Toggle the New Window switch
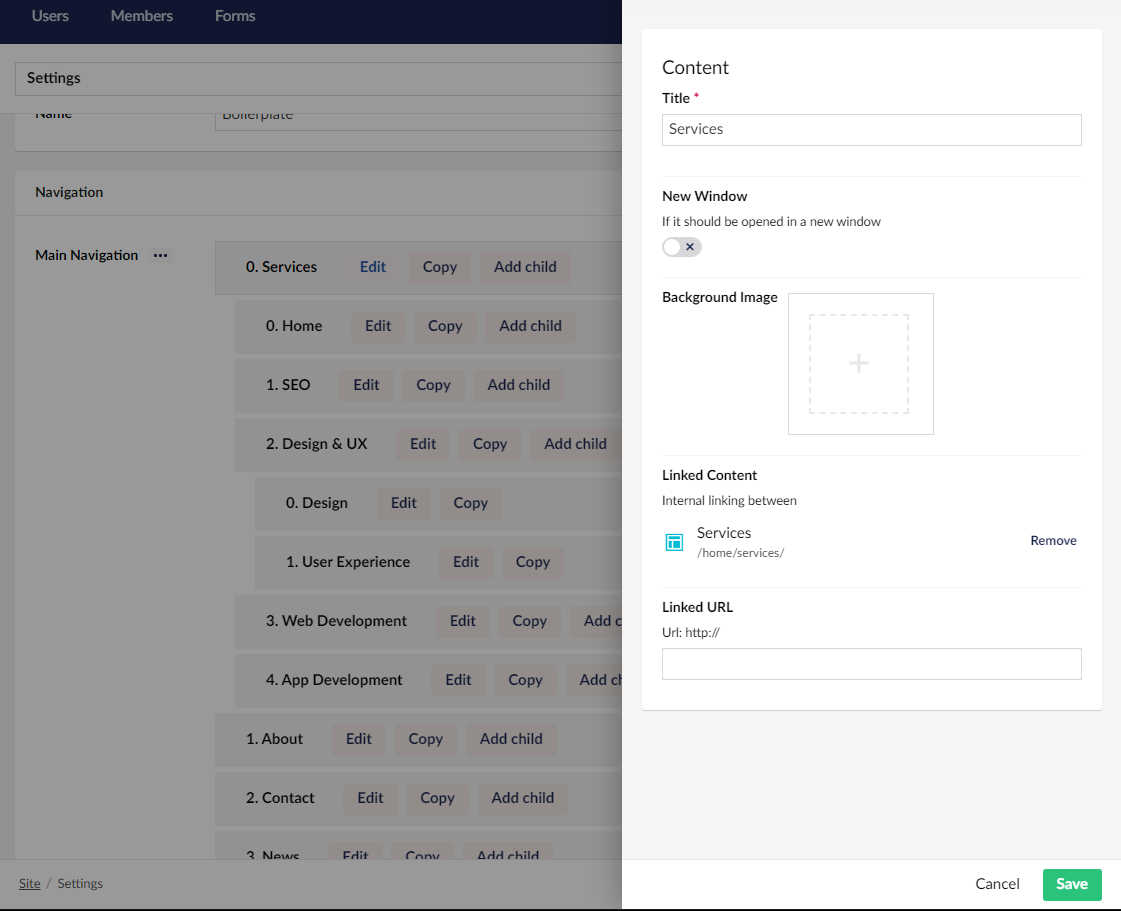This screenshot has height=911, width=1121. pyautogui.click(x=681, y=247)
